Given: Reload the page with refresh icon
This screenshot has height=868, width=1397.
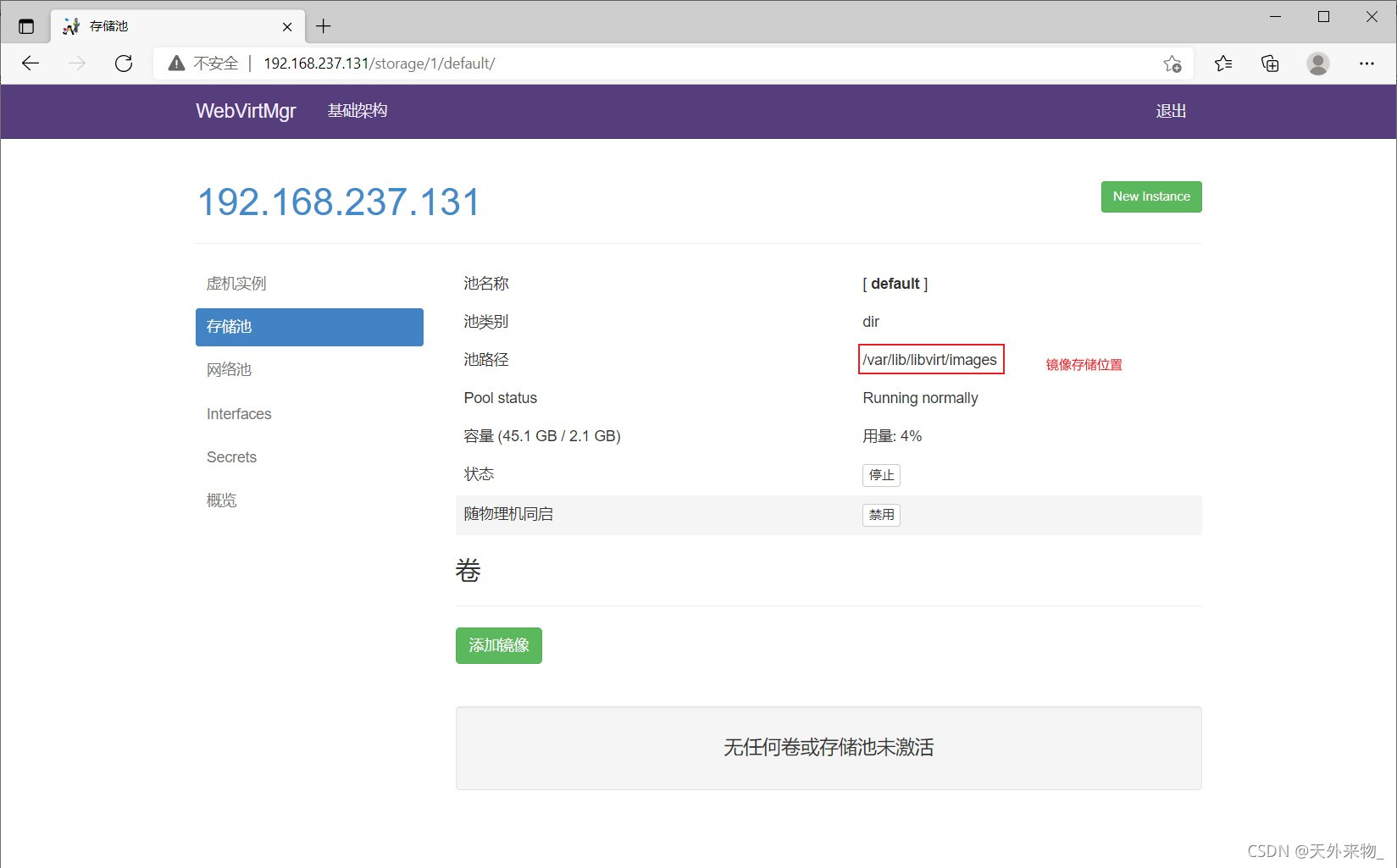Looking at the screenshot, I should click(x=124, y=64).
